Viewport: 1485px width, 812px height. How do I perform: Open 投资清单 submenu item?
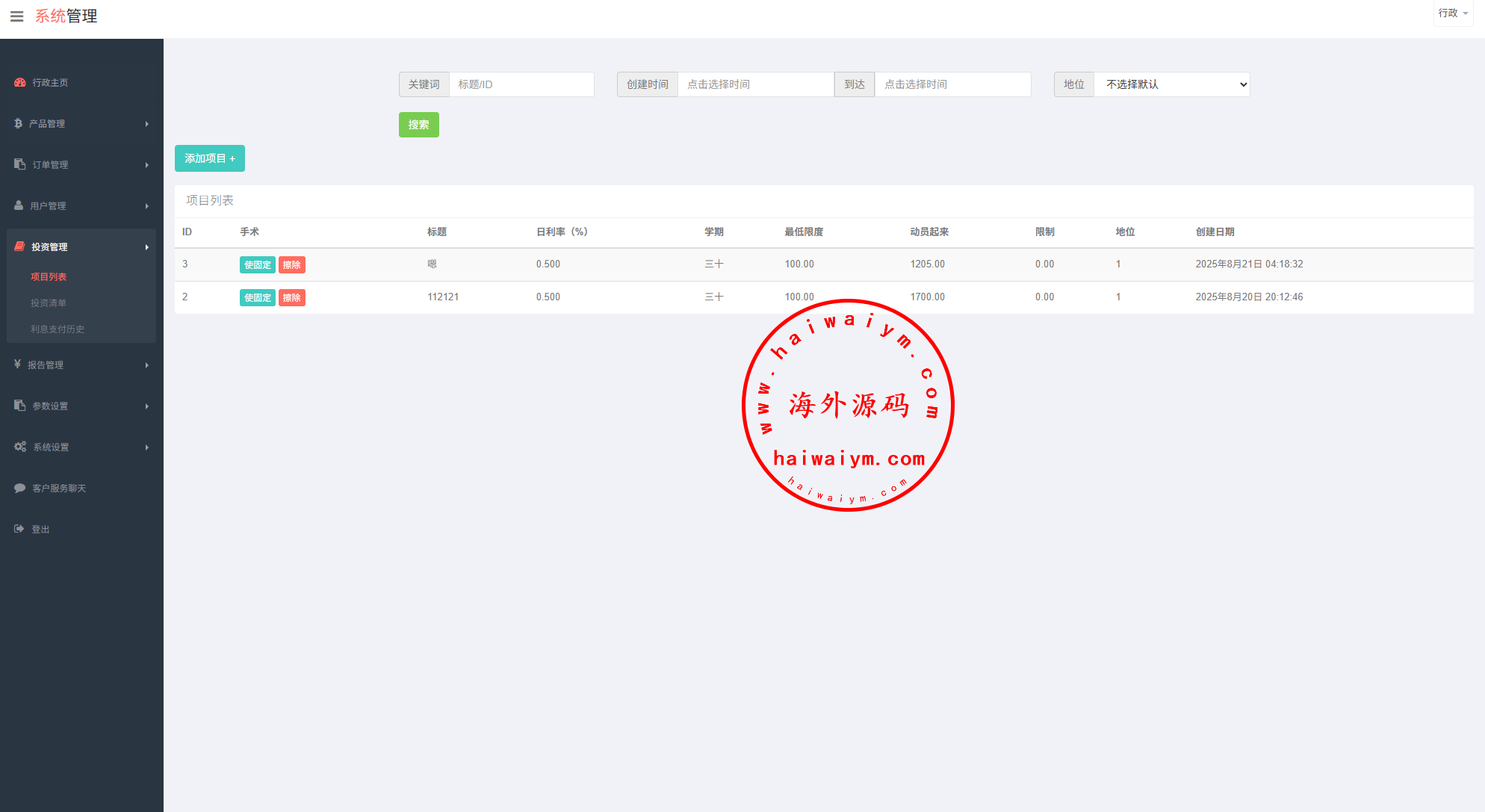49,303
